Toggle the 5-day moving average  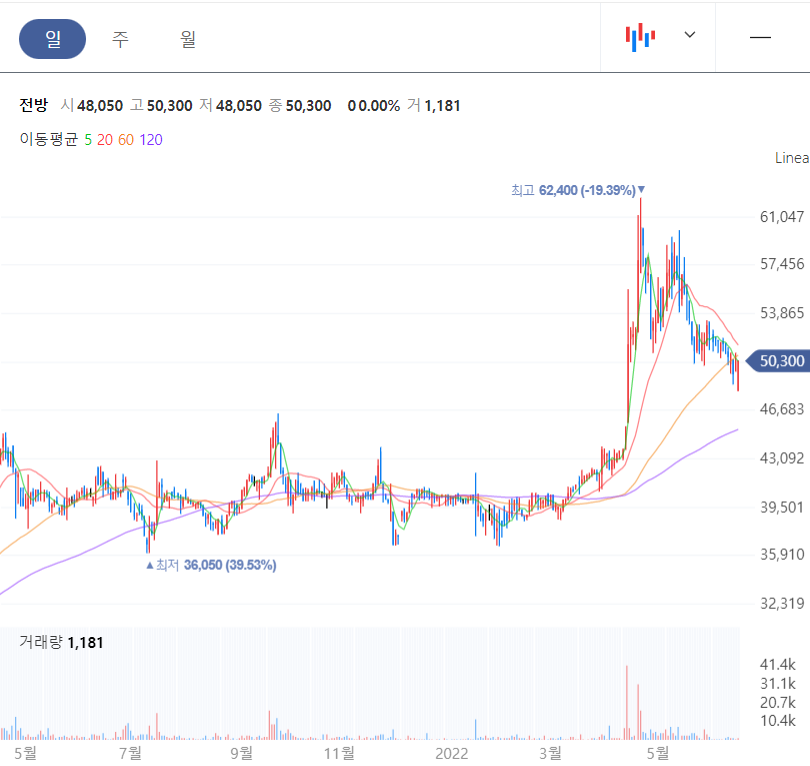[x=88, y=140]
